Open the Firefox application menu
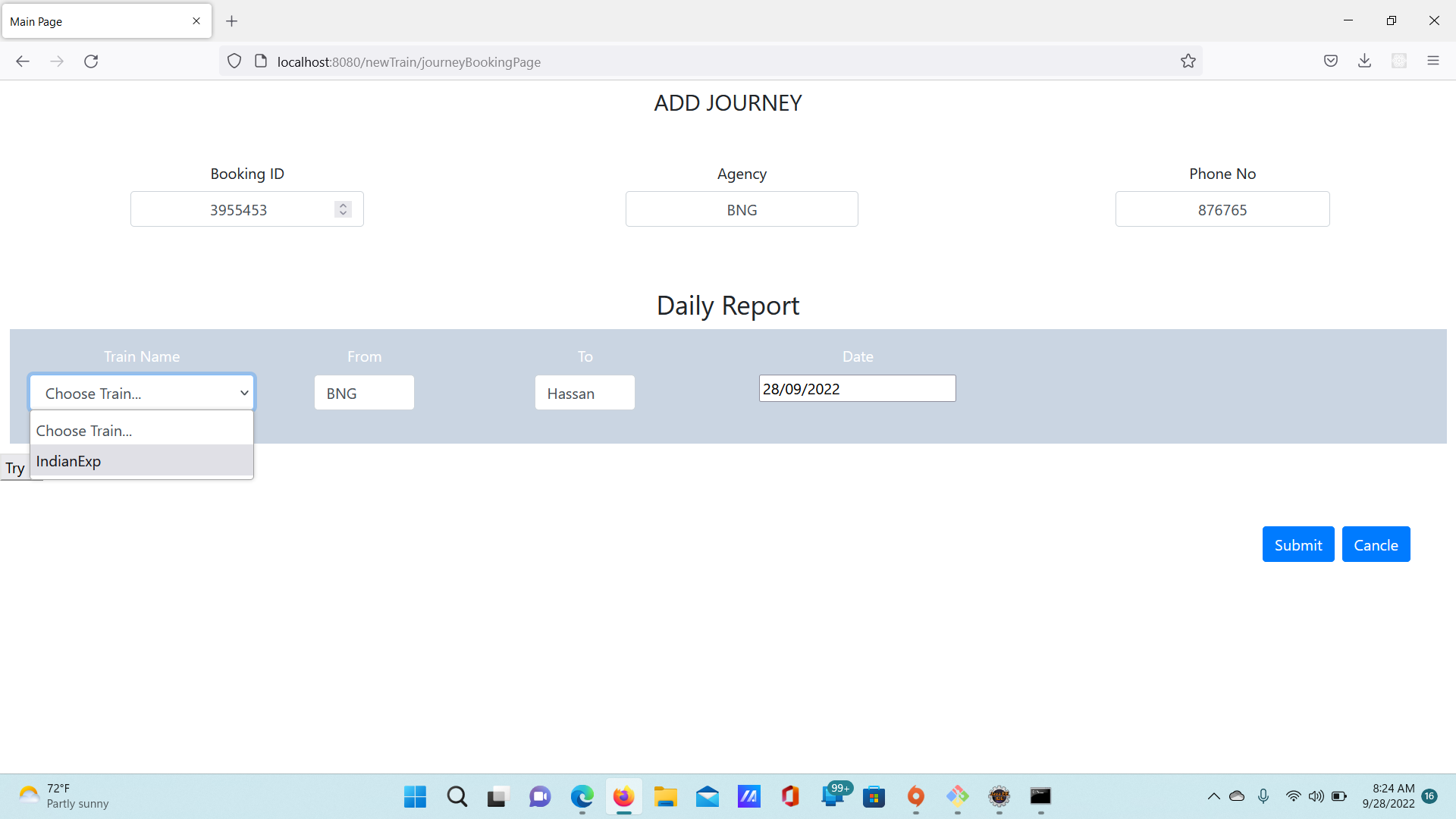This screenshot has width=1456, height=819. [x=1433, y=61]
